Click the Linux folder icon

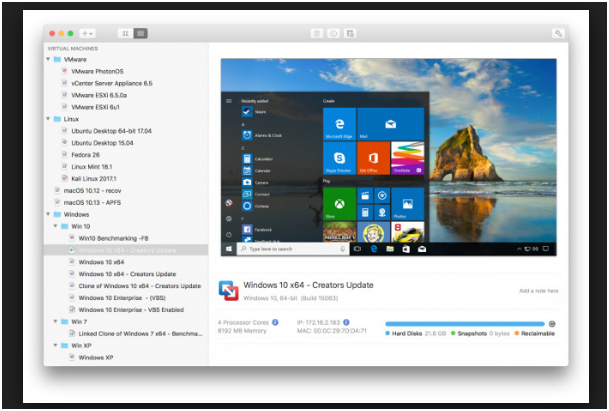click(x=57, y=119)
